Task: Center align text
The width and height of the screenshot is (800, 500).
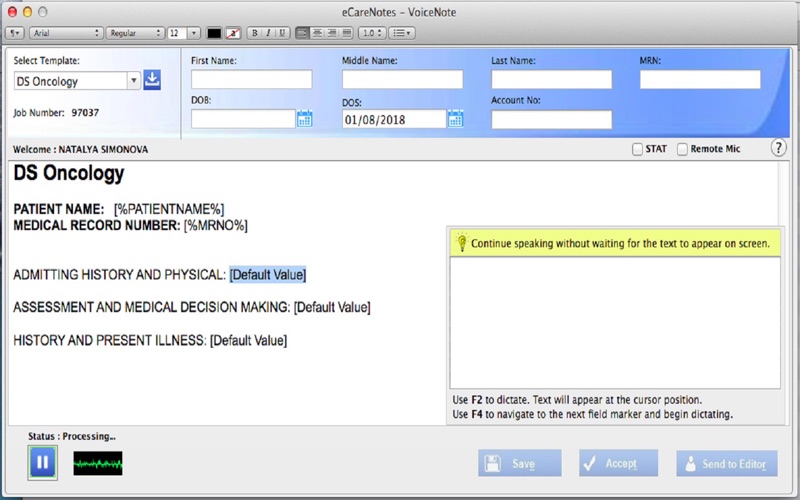Action: click(317, 33)
